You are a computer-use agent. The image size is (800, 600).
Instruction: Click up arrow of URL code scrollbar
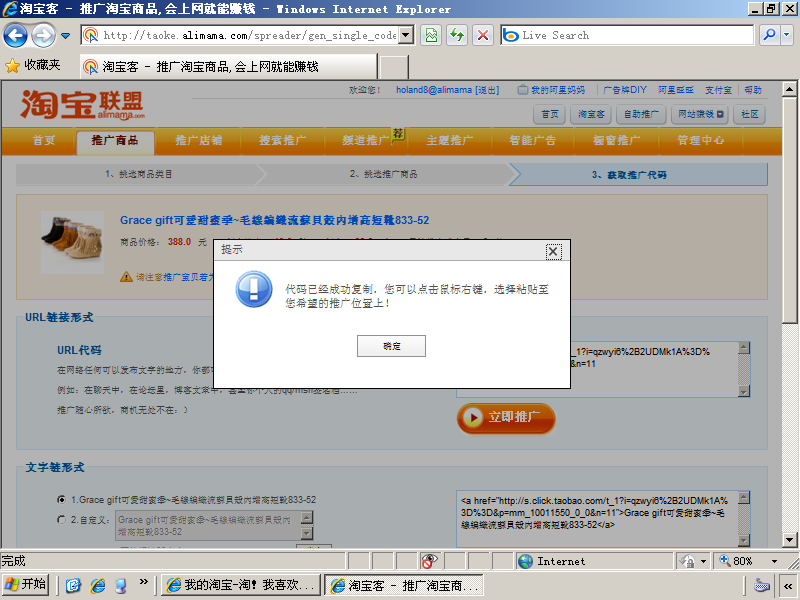[x=744, y=348]
